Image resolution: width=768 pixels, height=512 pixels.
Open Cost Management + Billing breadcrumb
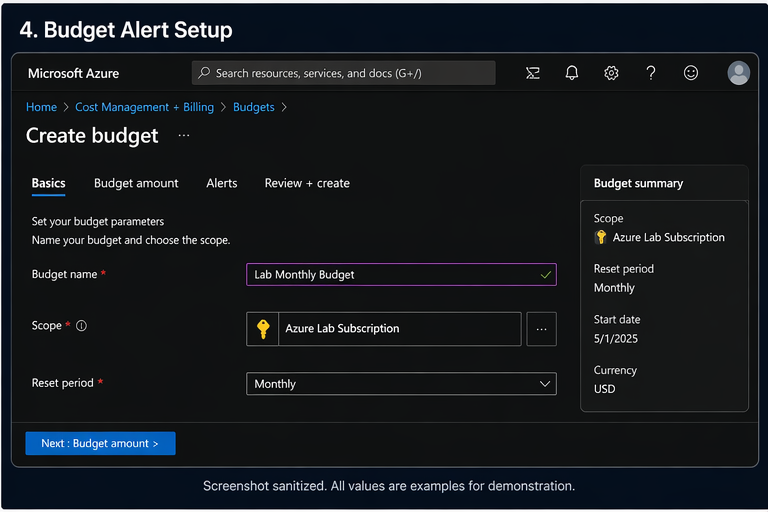click(x=144, y=107)
